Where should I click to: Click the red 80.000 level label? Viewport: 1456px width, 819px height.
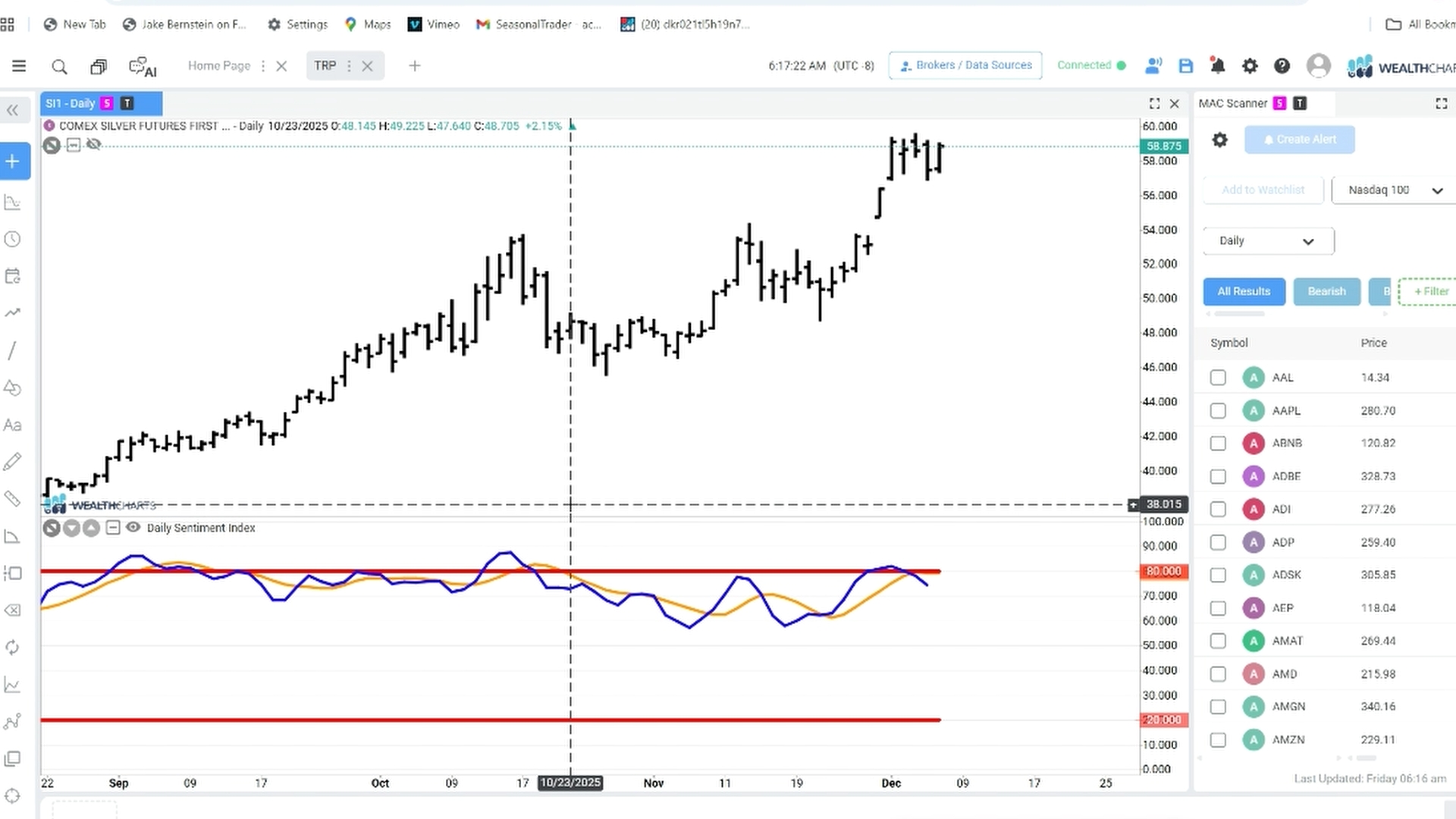tap(1163, 571)
